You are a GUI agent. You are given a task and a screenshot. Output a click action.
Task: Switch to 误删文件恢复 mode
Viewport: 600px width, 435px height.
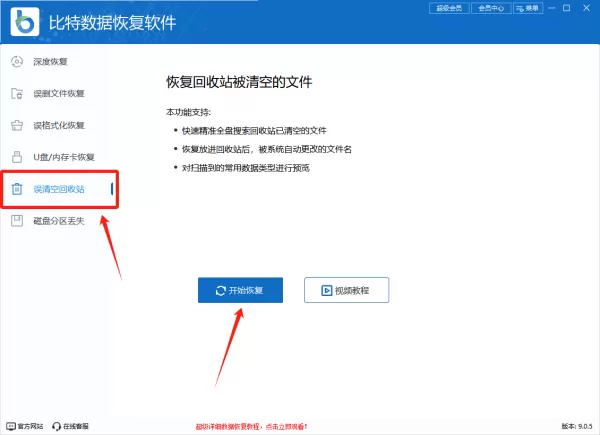coord(59,93)
